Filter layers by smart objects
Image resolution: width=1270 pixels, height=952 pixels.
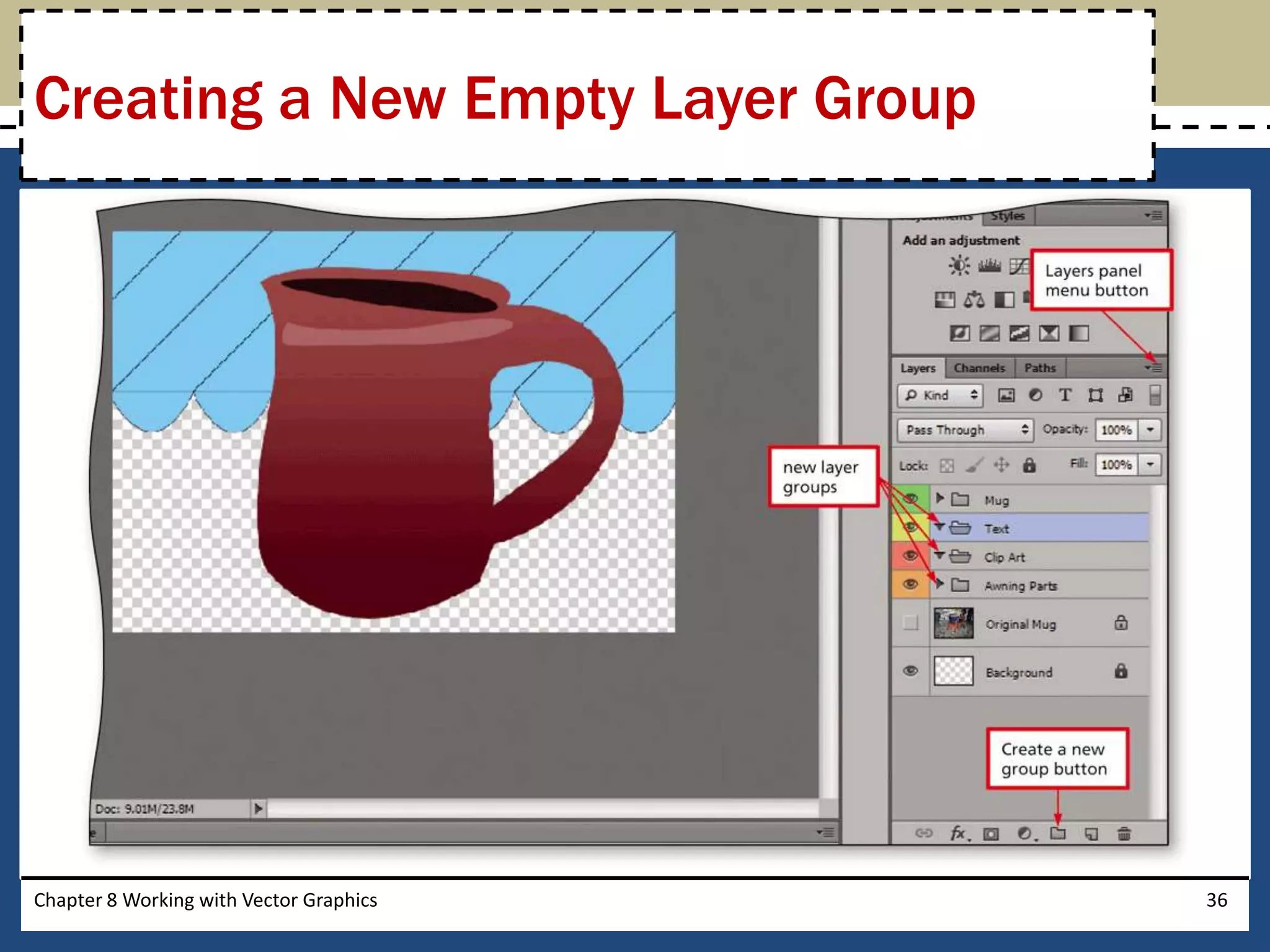1126,395
